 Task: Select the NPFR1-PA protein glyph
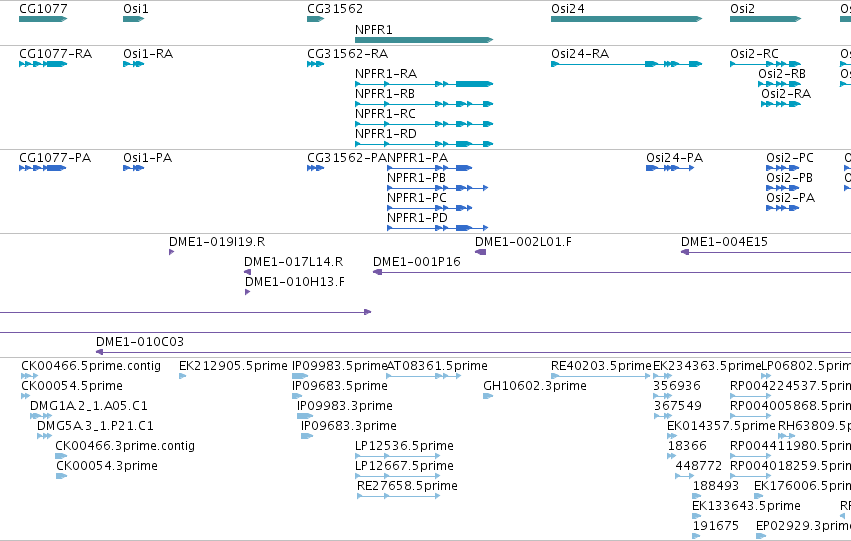point(429,168)
